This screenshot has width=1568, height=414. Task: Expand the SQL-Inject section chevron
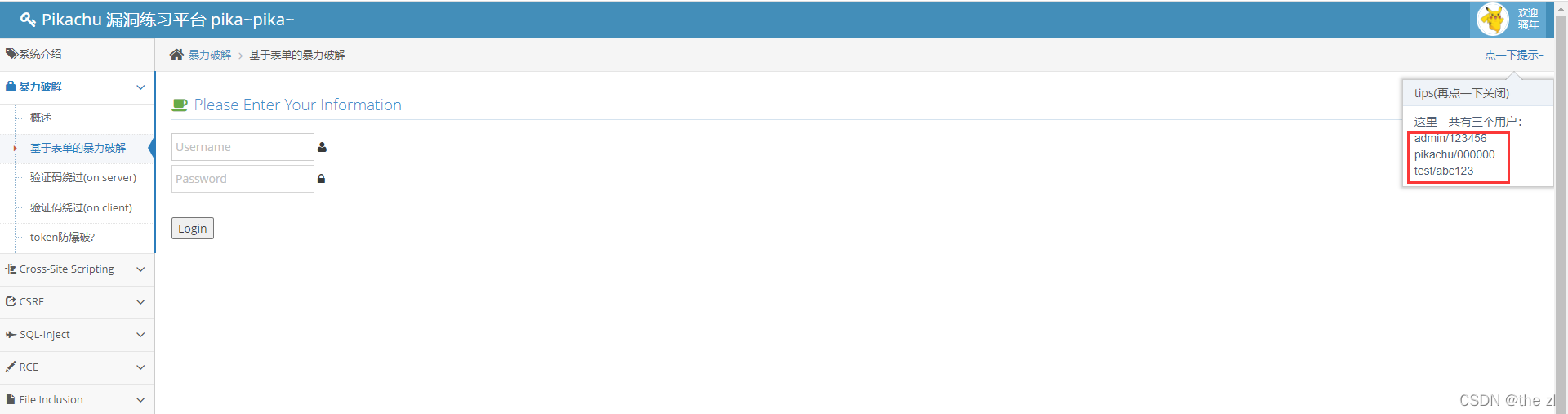tap(140, 335)
